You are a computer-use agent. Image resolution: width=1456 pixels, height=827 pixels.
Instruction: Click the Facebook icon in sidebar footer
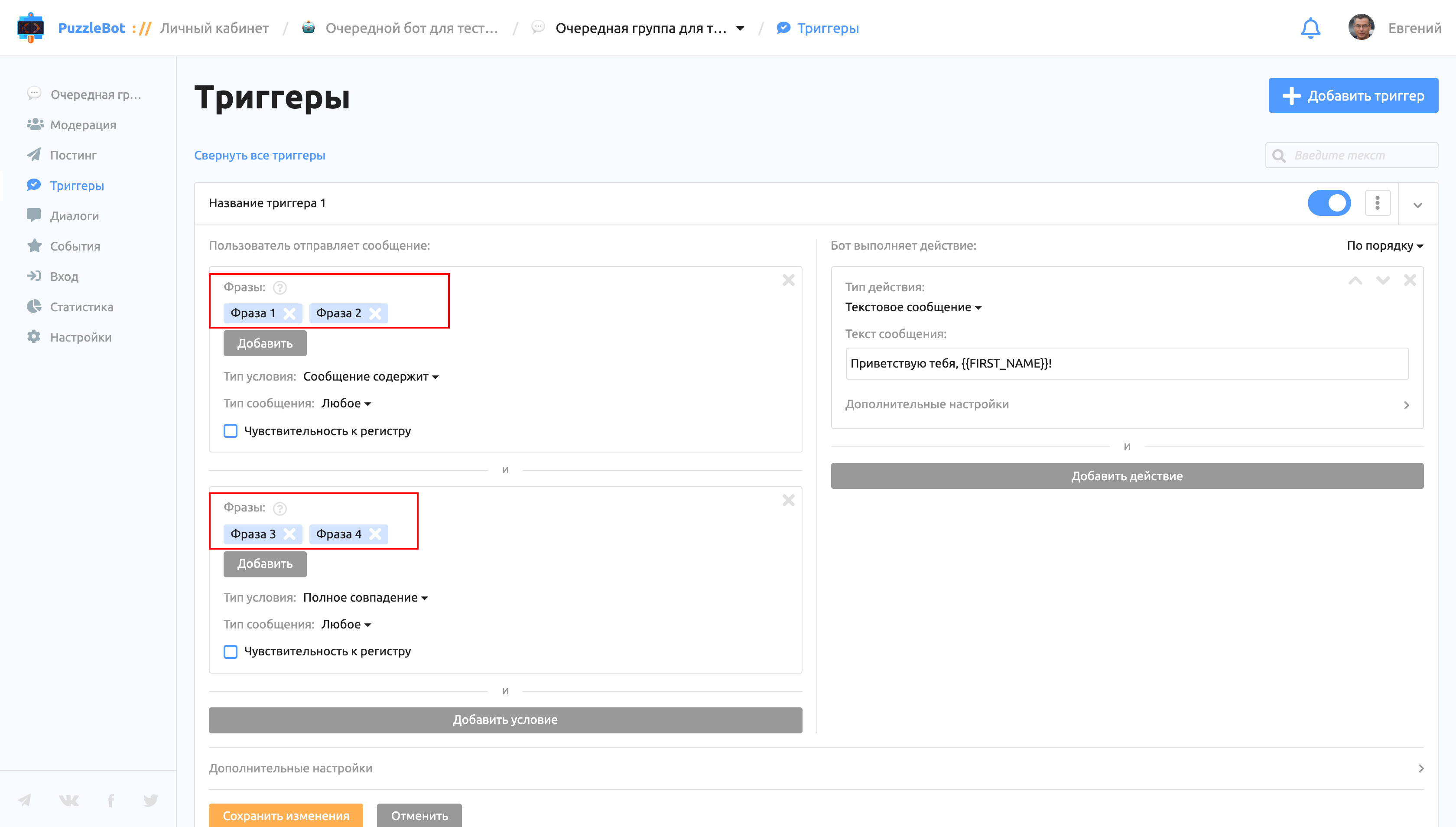point(111,800)
